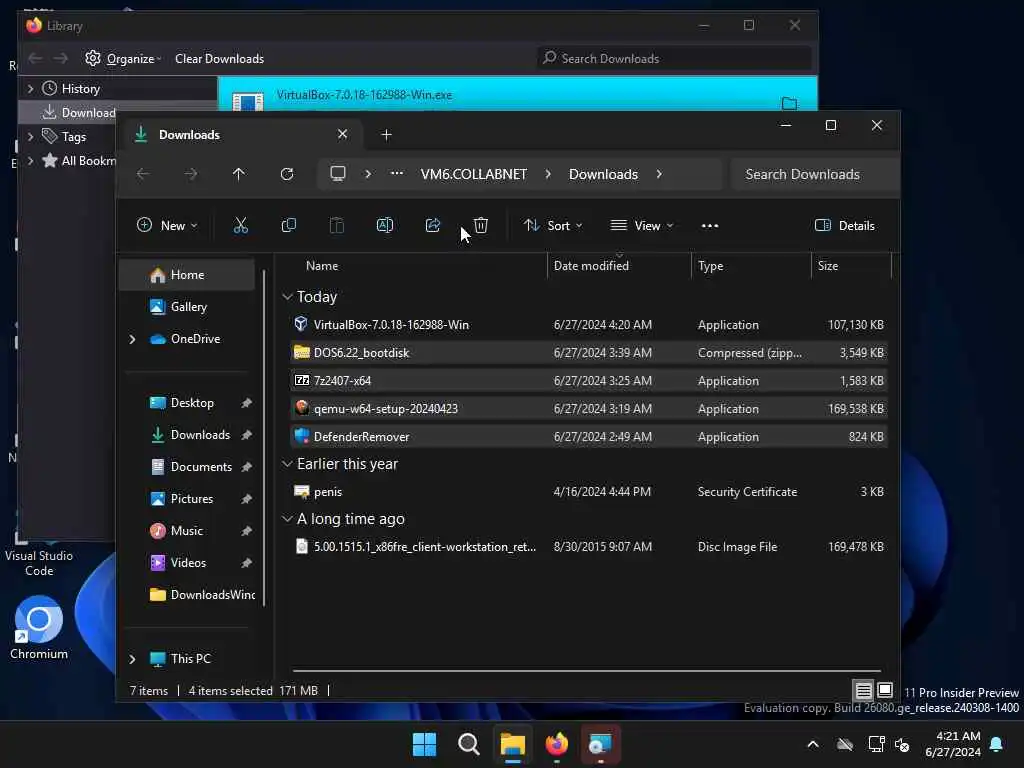Sort by the Type column header
This screenshot has height=768, width=1024.
[x=710, y=266]
